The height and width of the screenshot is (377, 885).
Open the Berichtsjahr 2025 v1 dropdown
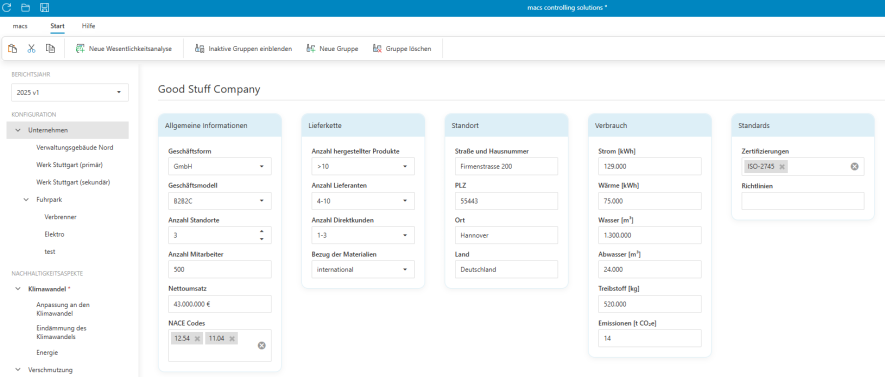(x=70, y=93)
